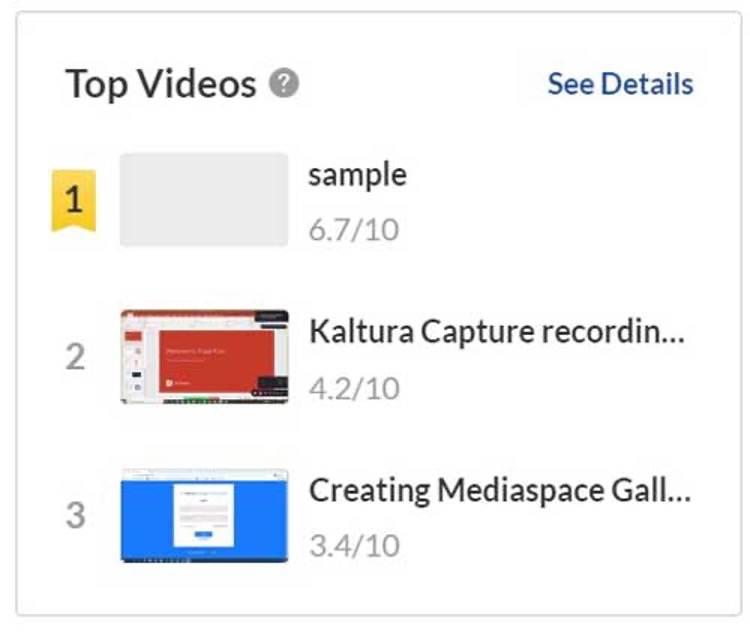Image resolution: width=750 pixels, height=632 pixels.
Task: Click the Kaltura Capture recording title
Action: tap(497, 332)
